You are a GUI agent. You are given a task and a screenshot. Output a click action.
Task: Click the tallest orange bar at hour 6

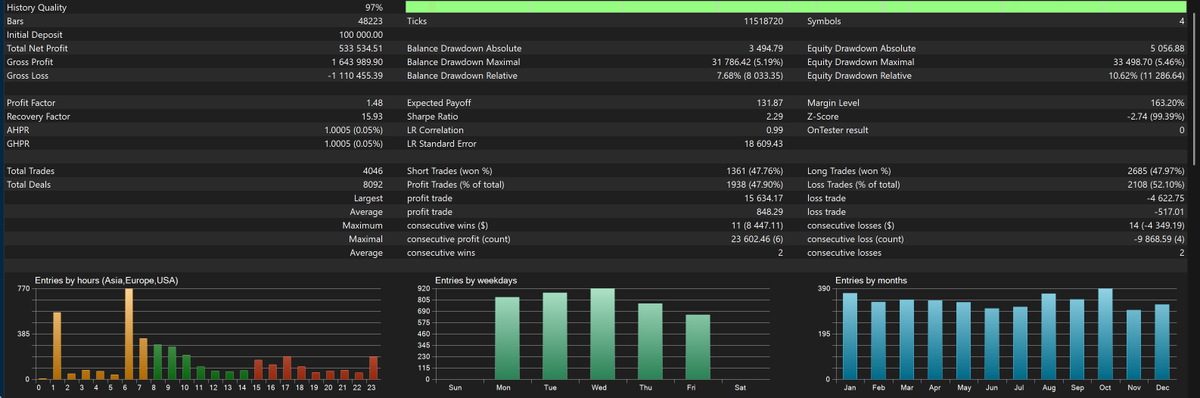point(129,334)
